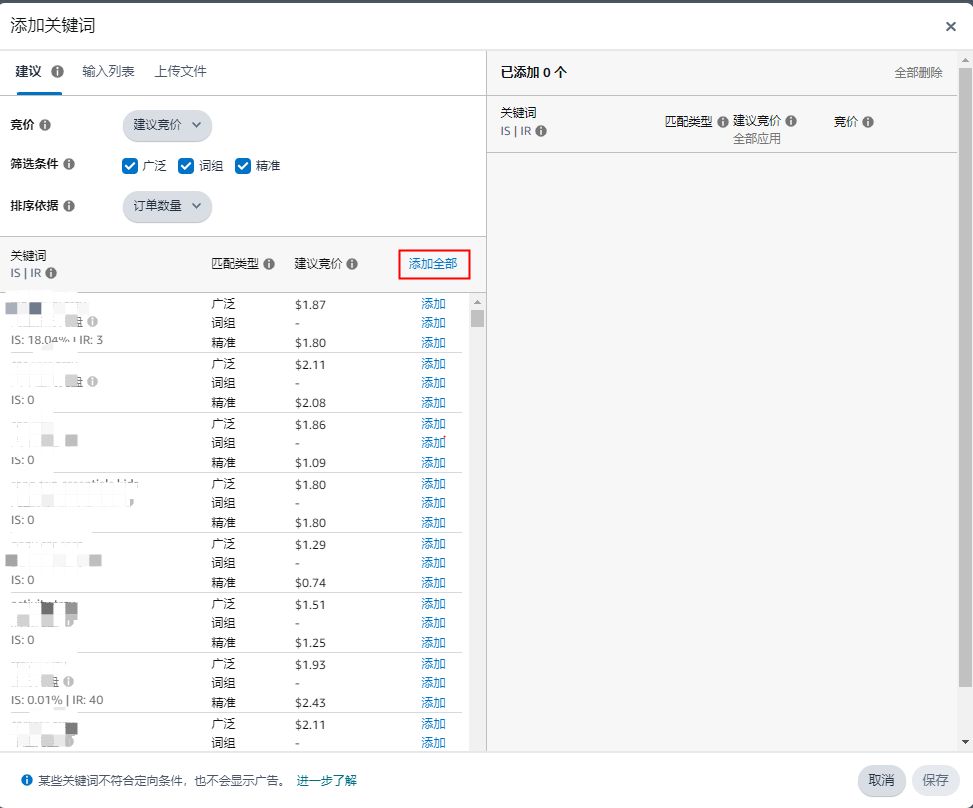
Task: Toggle the 精准 filter checkbox
Action: coord(243,166)
